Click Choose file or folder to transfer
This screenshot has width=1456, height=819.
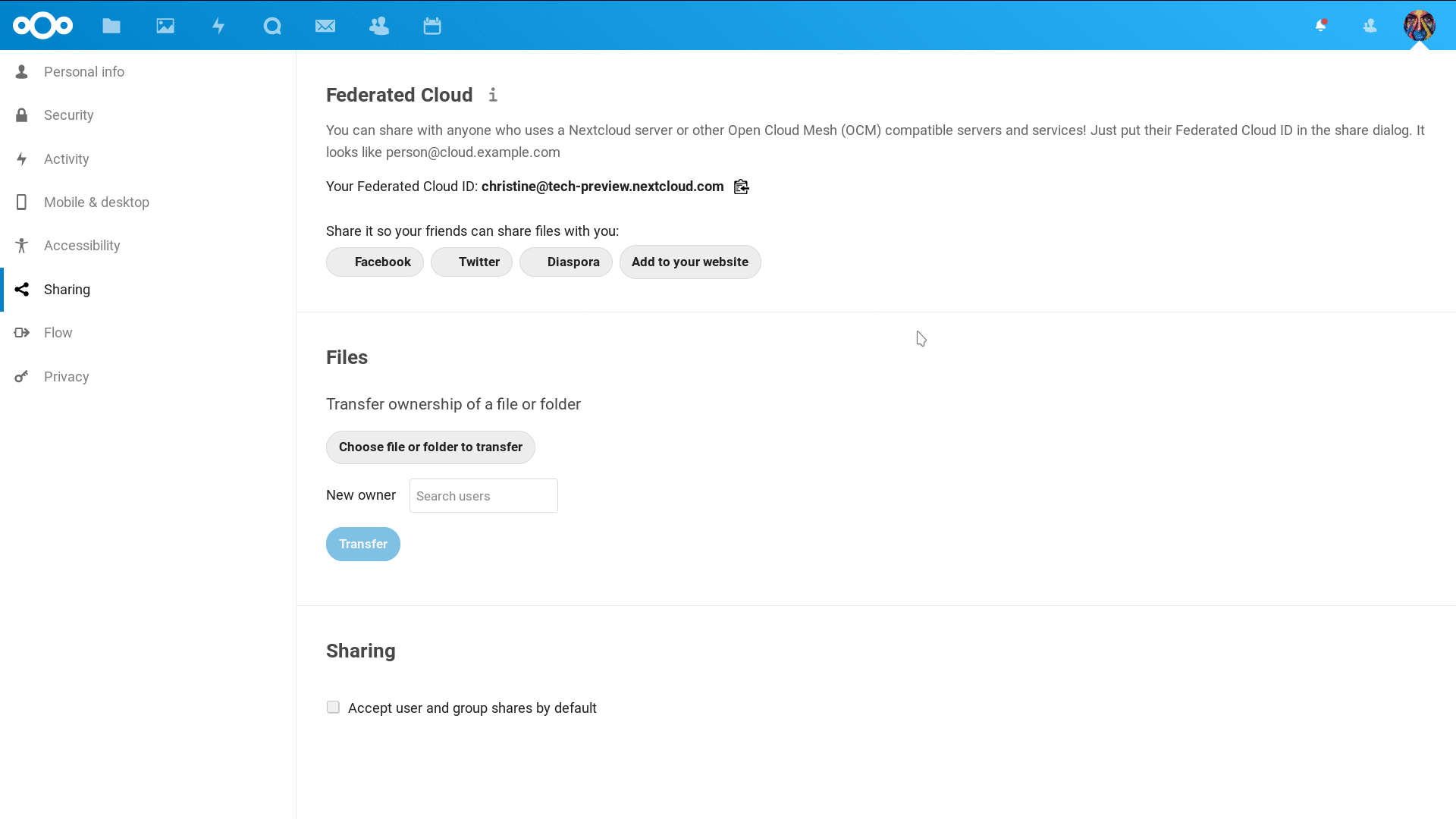tap(431, 447)
